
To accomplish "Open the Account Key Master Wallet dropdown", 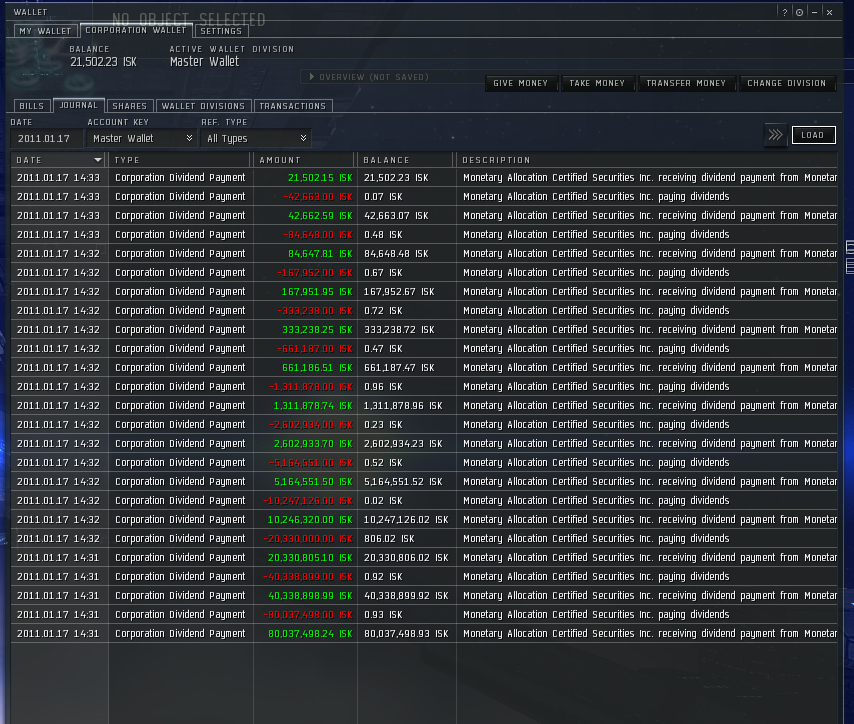I will (x=141, y=138).
